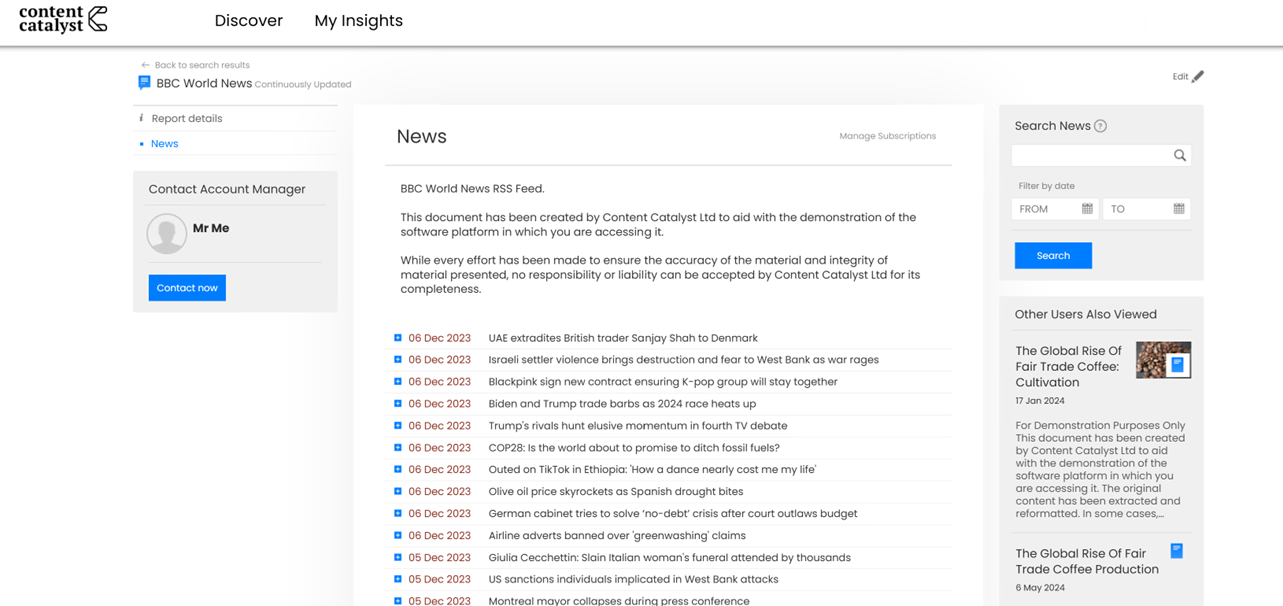Click the Report details info icon
This screenshot has height=606, width=1283.
[141, 118]
